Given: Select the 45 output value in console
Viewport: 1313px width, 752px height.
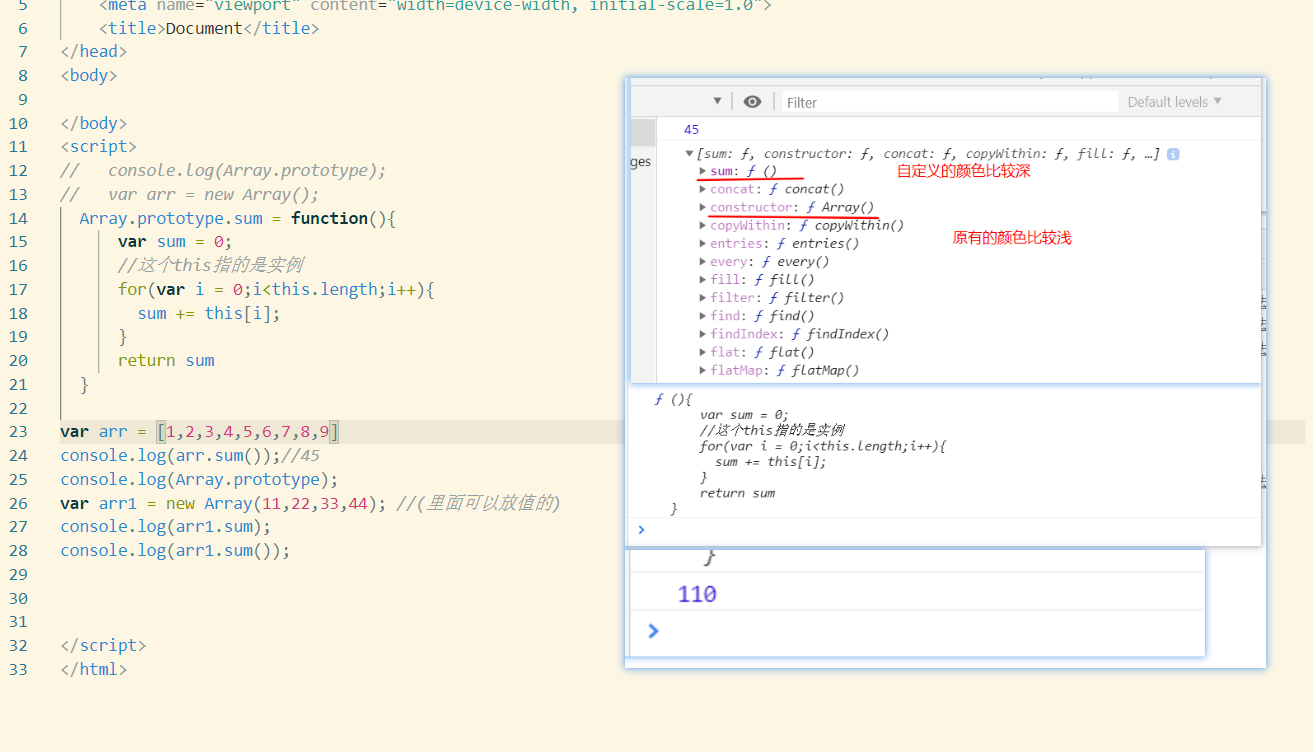Looking at the screenshot, I should (692, 130).
